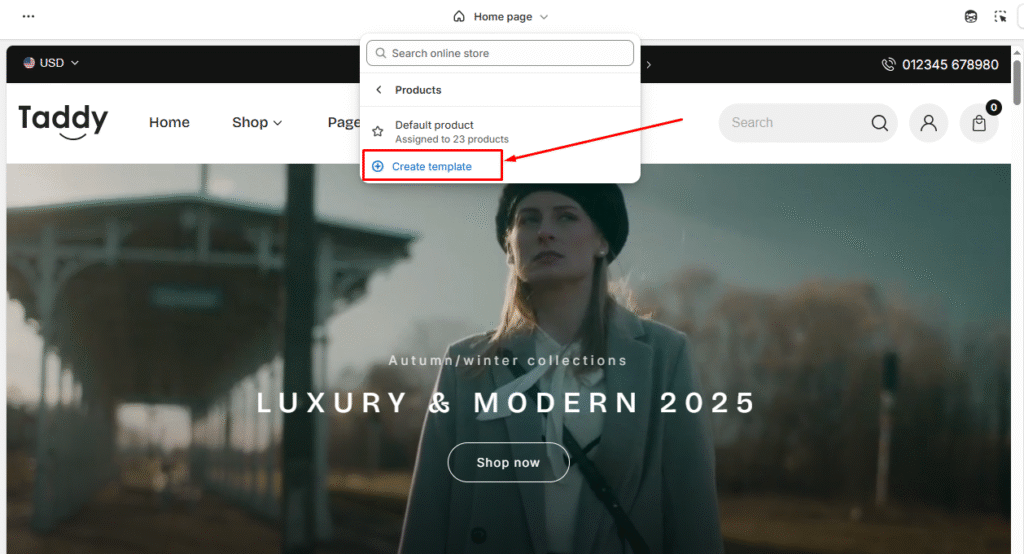1024x554 pixels.
Task: Click the shopping cart bag icon
Action: 979,123
